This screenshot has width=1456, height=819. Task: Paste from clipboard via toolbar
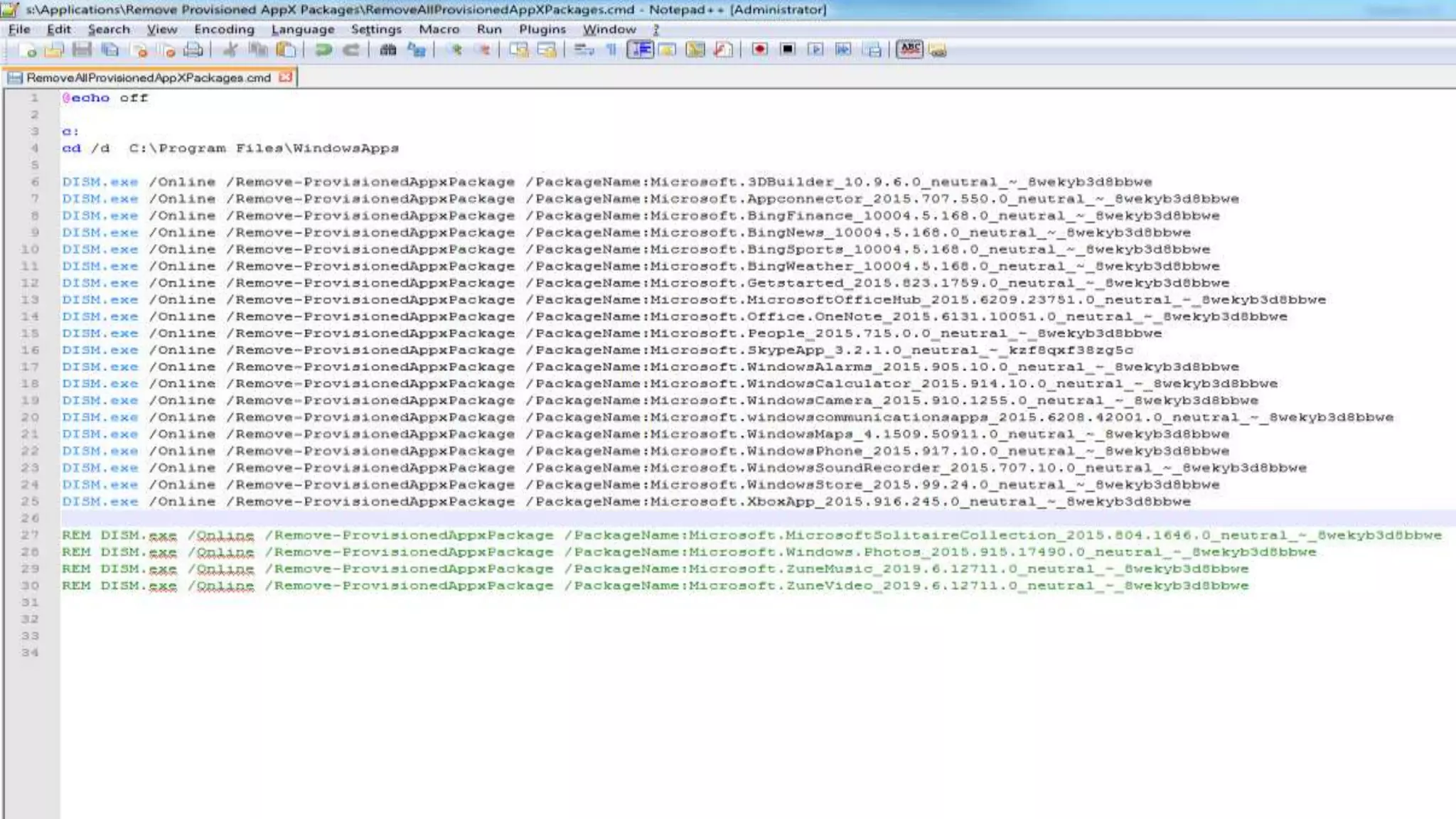pos(286,50)
